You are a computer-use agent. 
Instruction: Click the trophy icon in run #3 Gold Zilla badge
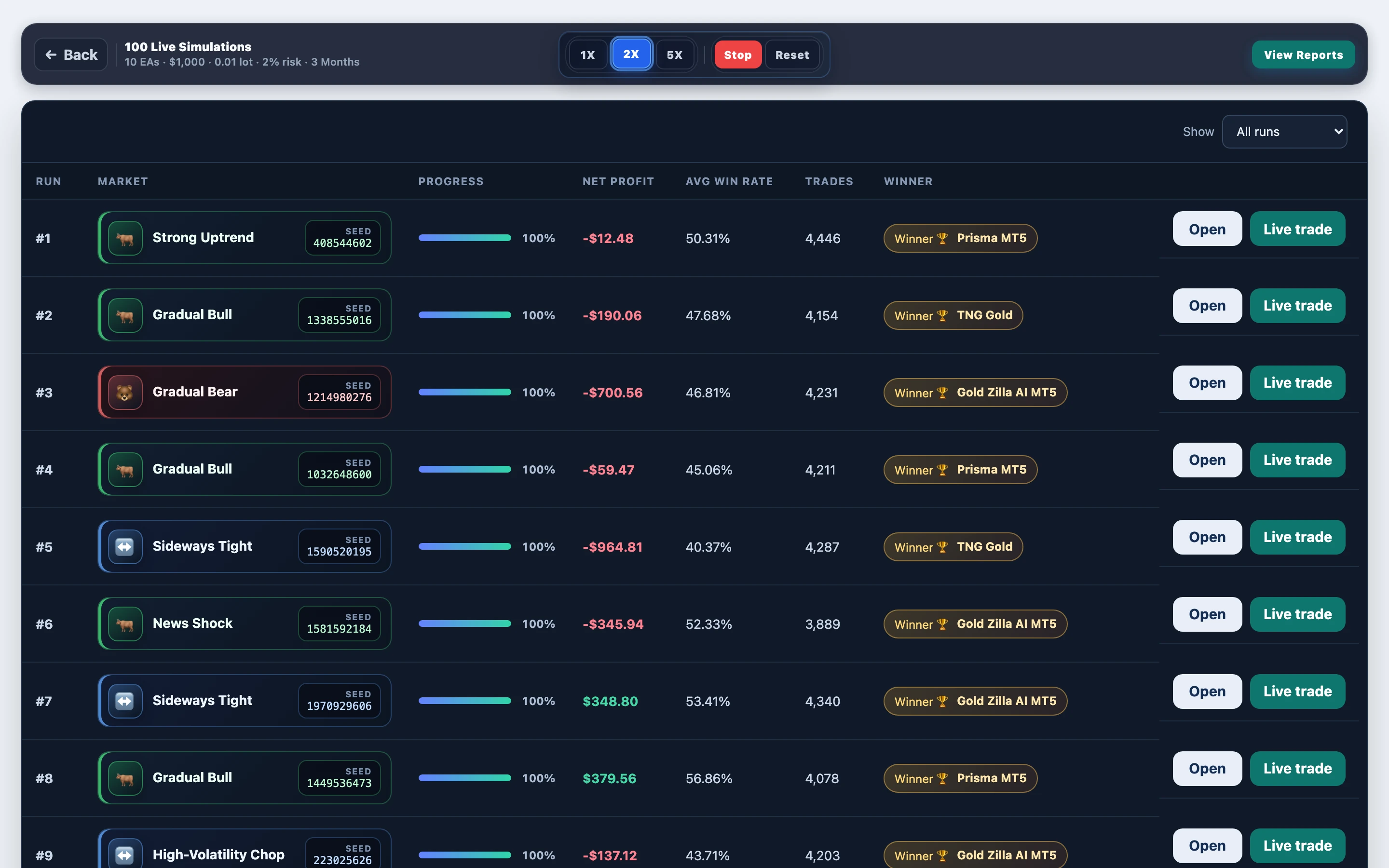(942, 393)
